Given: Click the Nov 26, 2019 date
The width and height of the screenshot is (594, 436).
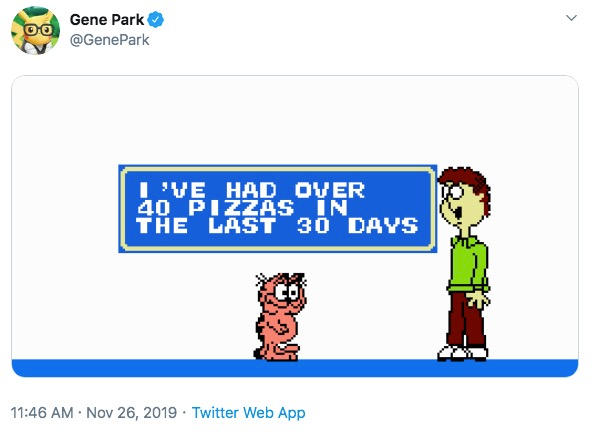Looking at the screenshot, I should coord(131,413).
